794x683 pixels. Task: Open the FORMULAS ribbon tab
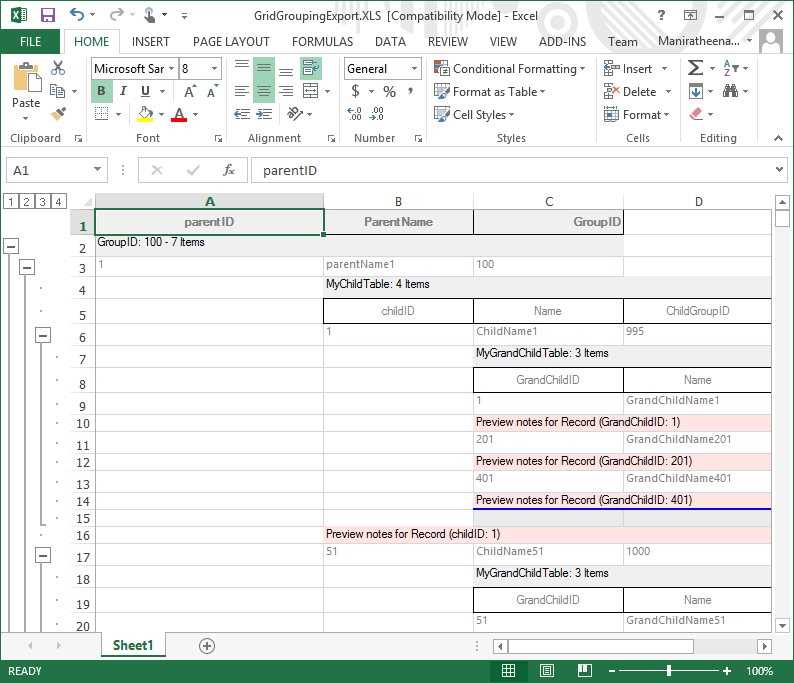click(322, 41)
